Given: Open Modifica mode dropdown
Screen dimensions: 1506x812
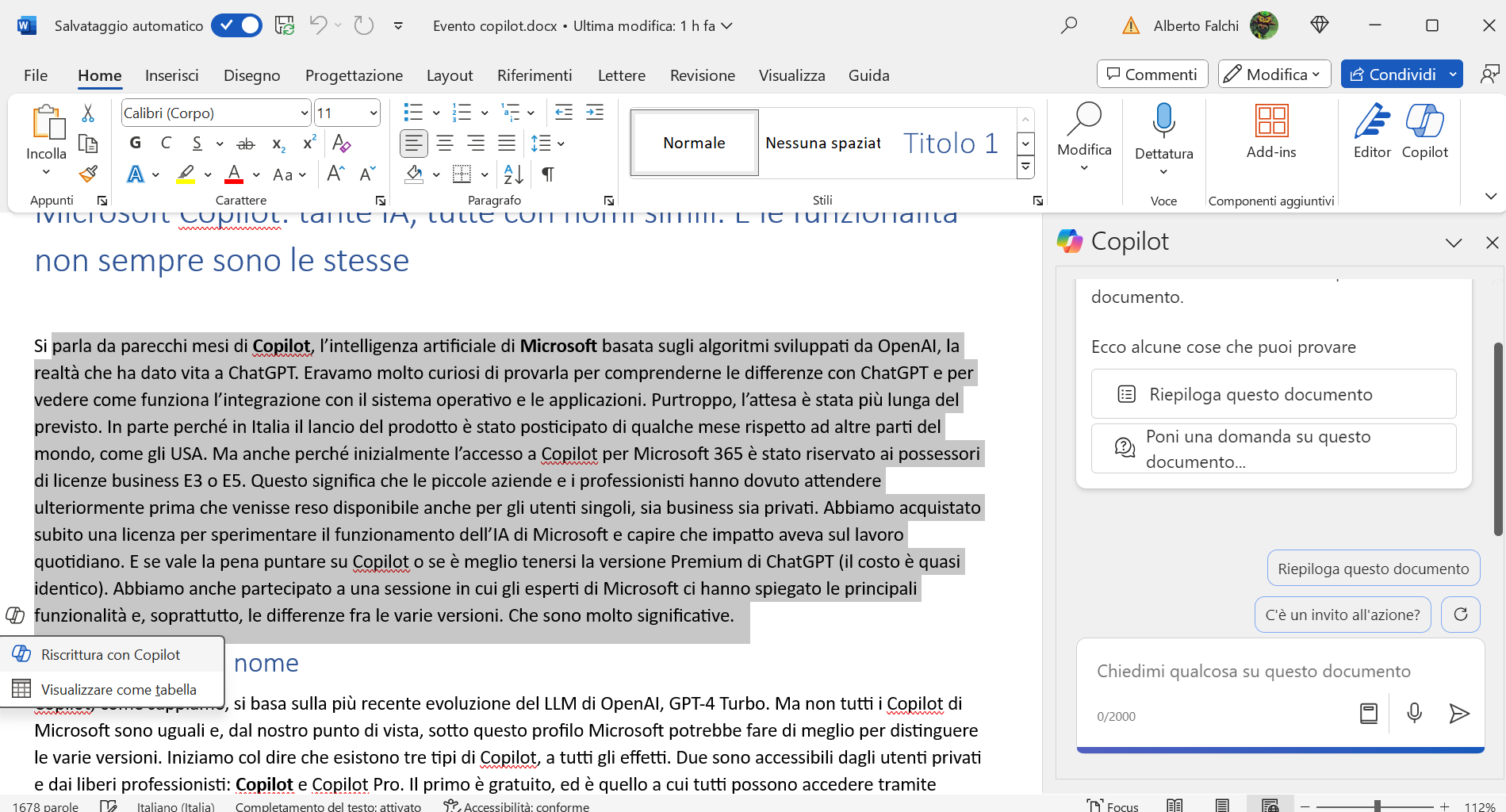Looking at the screenshot, I should [1274, 74].
